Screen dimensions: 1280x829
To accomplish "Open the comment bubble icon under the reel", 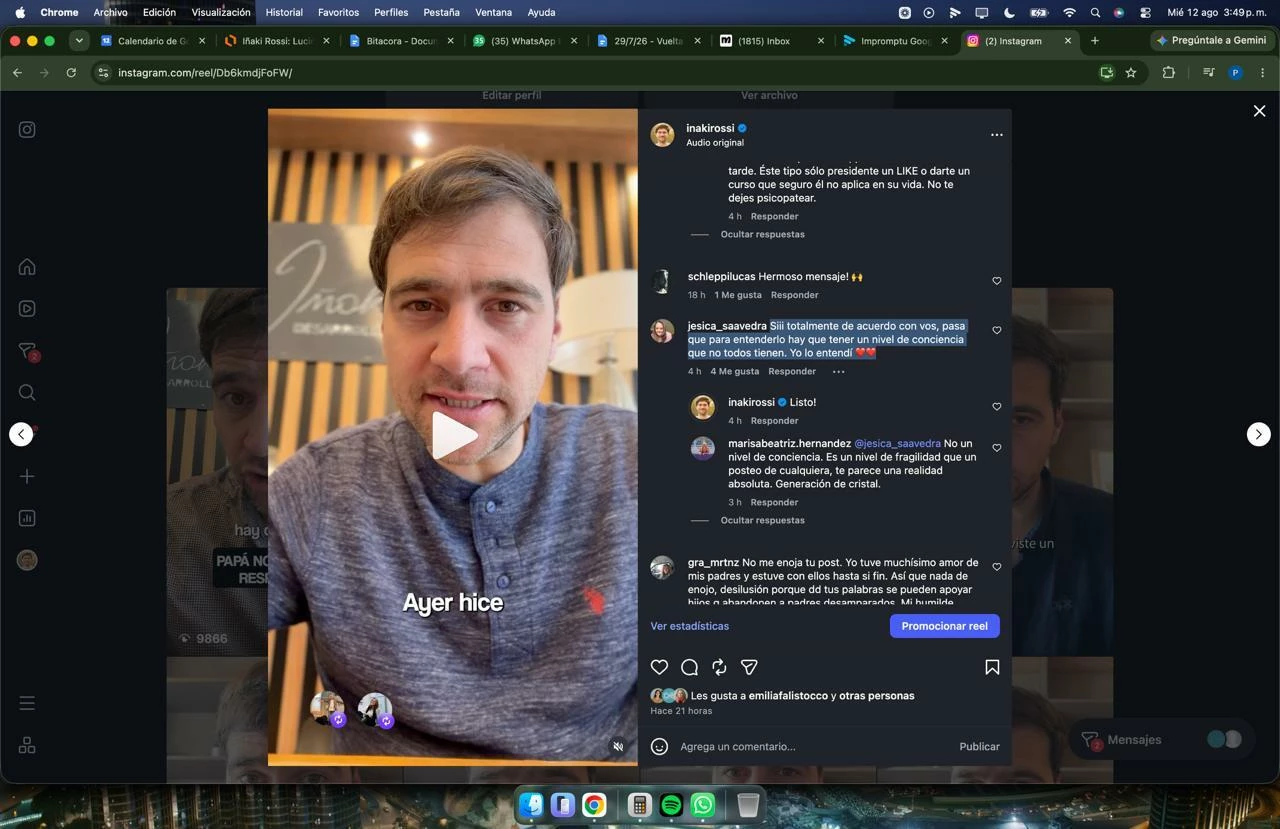I will (689, 667).
